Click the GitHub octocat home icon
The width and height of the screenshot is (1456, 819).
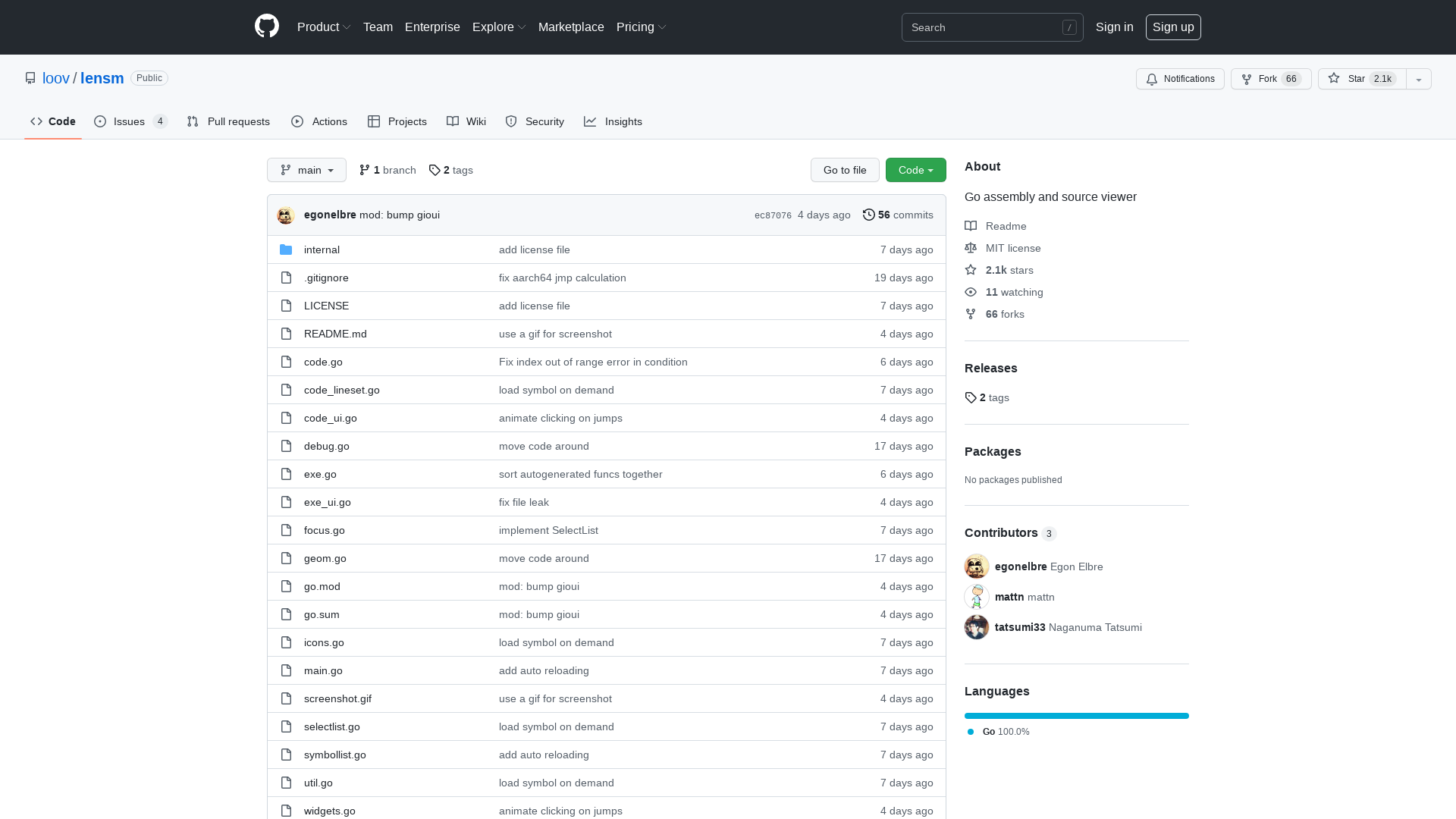pyautogui.click(x=266, y=27)
